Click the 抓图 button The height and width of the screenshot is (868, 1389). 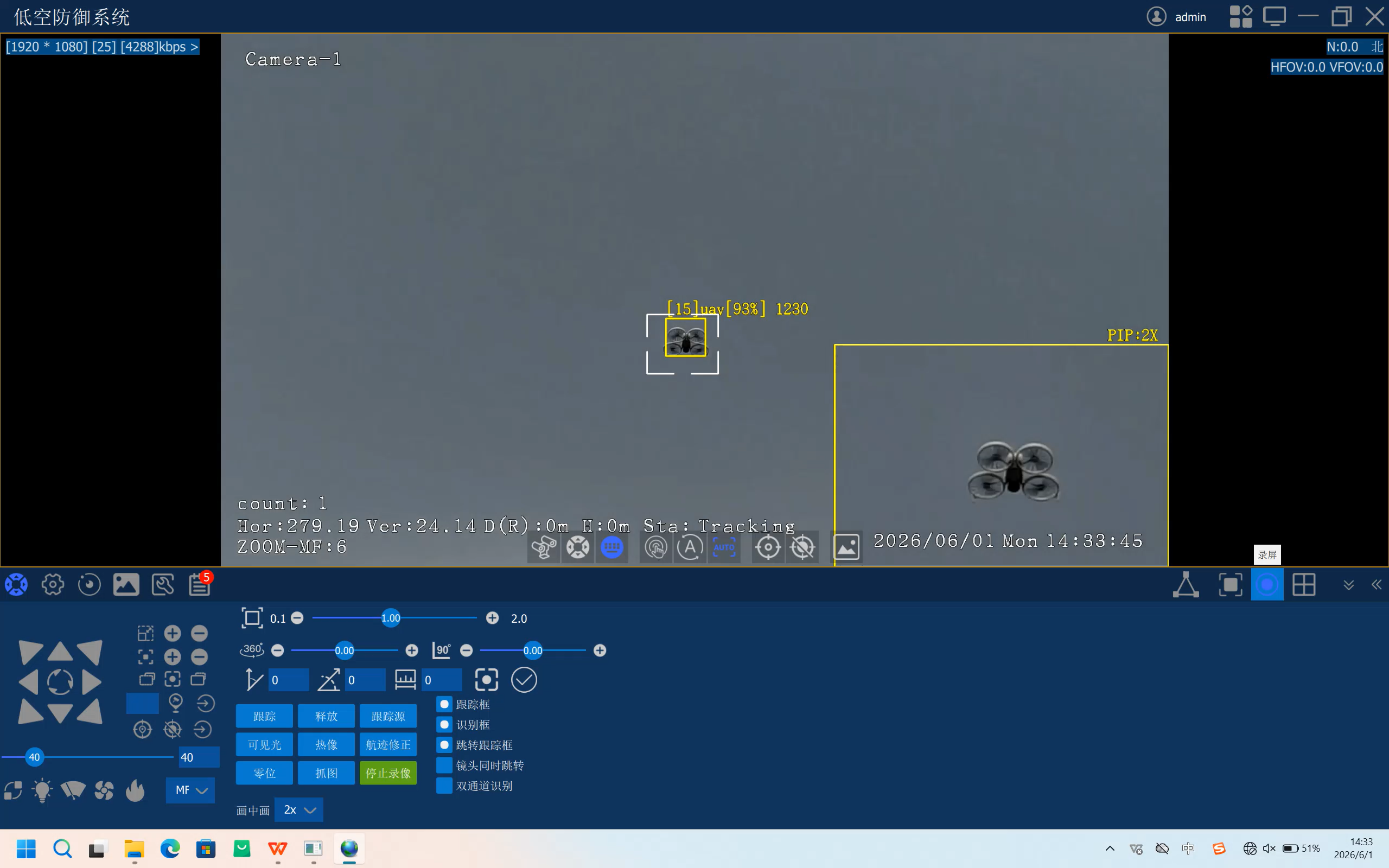pyautogui.click(x=327, y=773)
